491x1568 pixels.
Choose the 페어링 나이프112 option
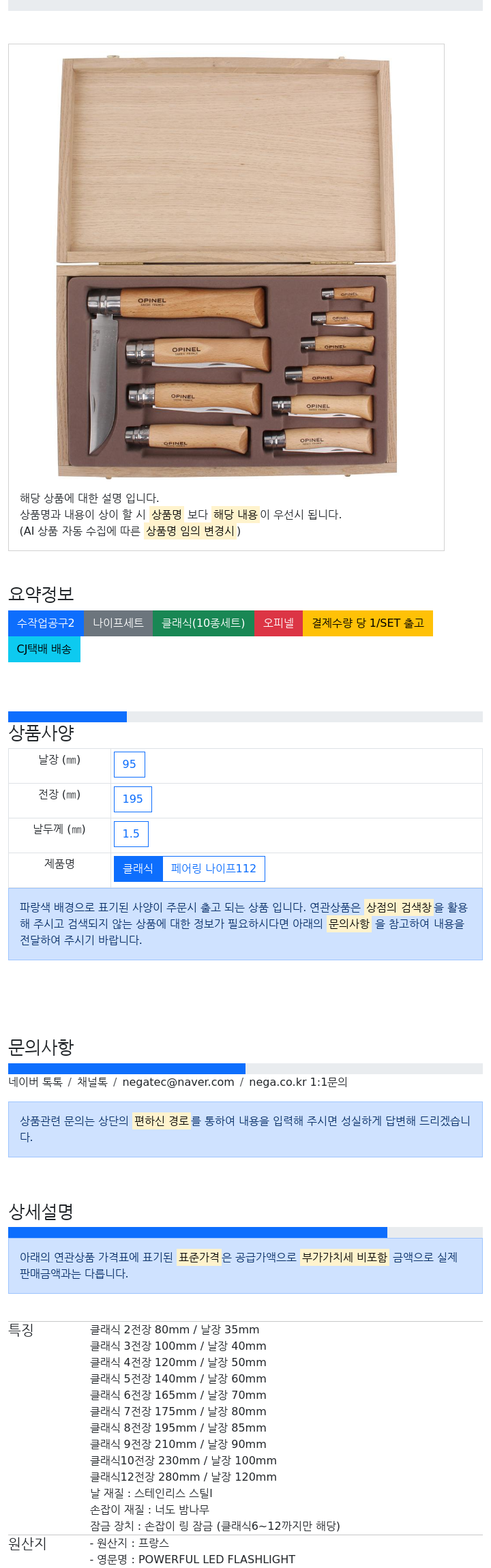pos(213,869)
